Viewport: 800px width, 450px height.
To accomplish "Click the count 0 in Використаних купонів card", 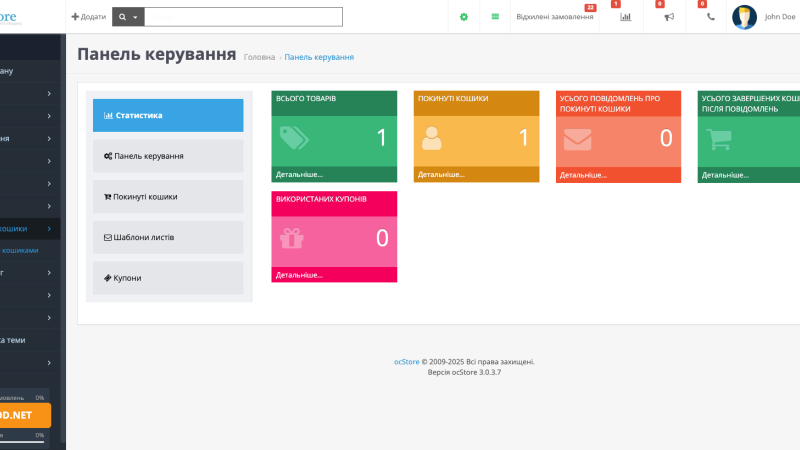I will point(382,238).
